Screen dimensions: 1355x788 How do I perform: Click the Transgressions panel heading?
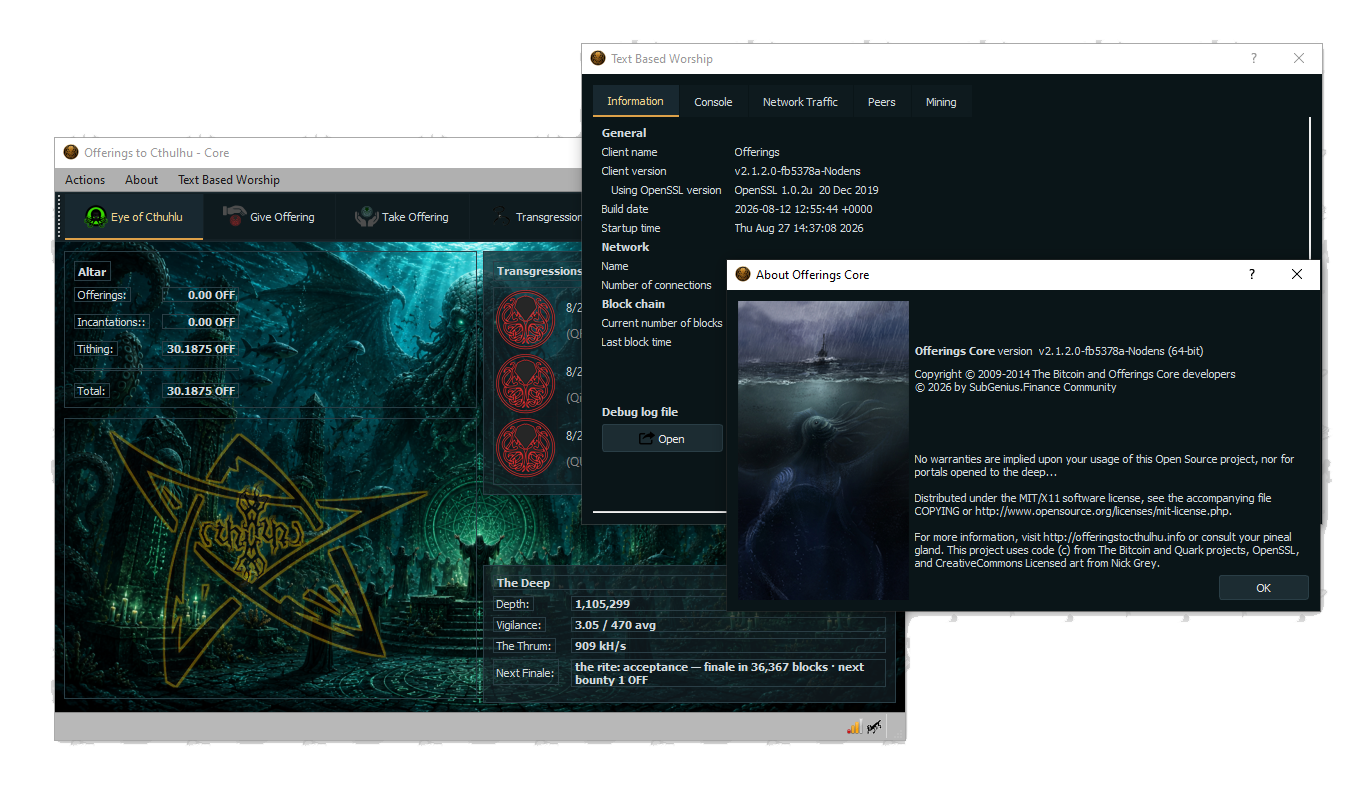click(x=539, y=271)
